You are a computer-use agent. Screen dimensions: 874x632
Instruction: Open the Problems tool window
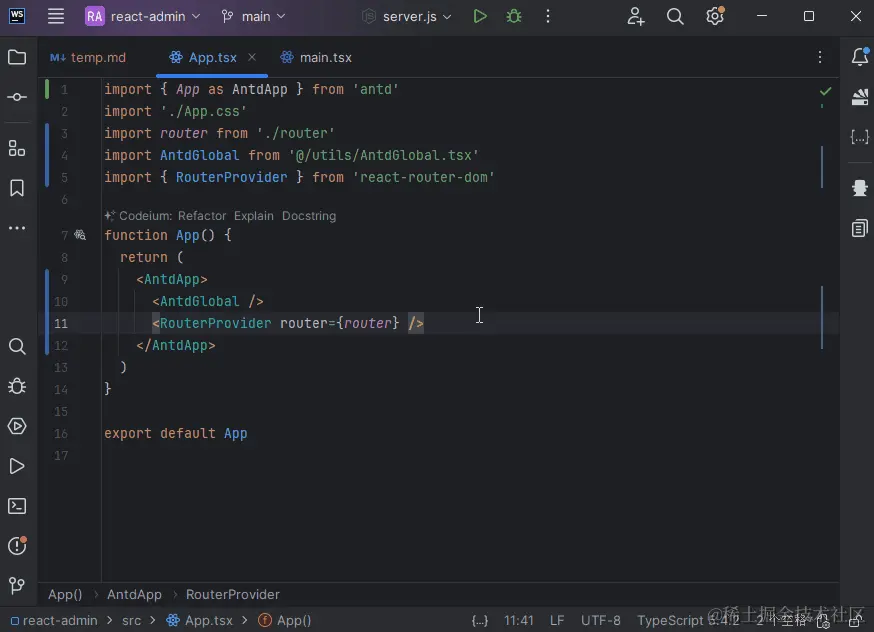point(17,546)
